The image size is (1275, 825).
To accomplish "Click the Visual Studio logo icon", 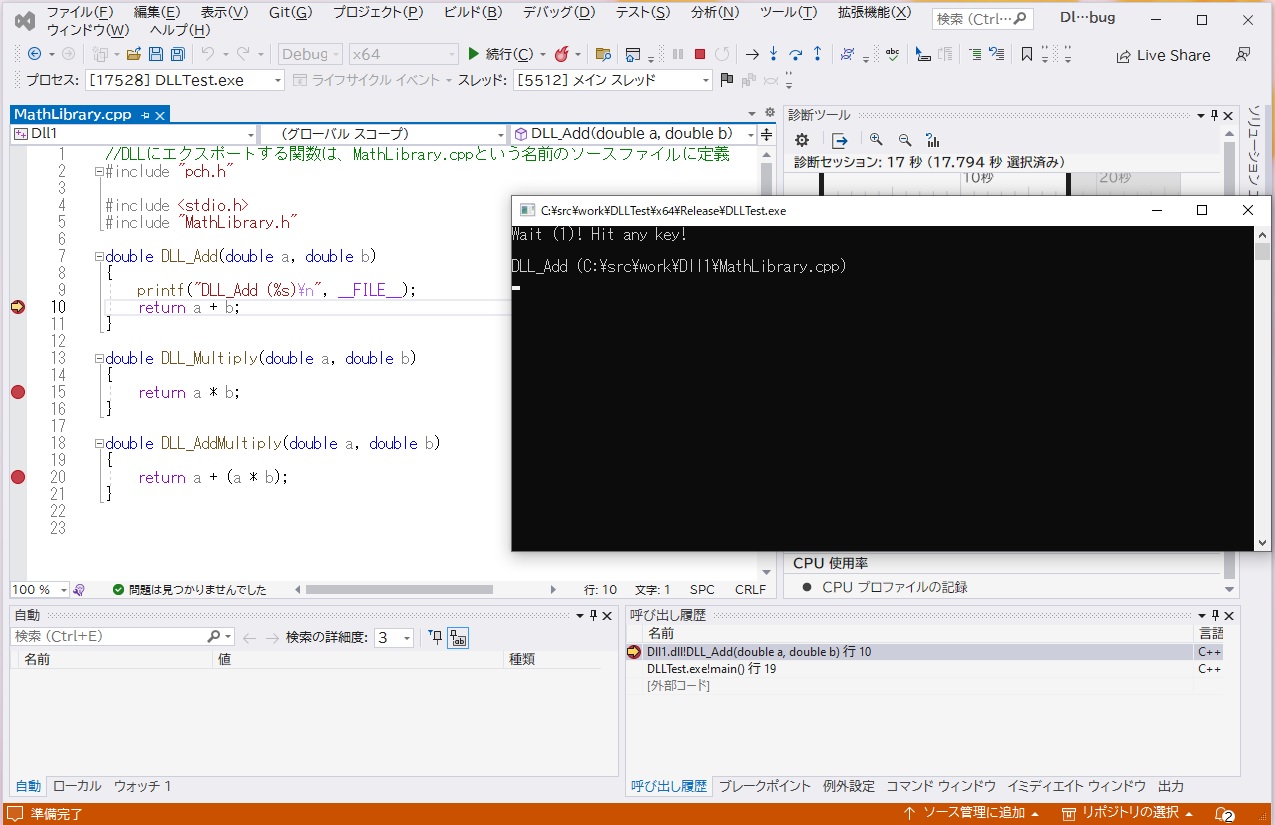I will [x=25, y=21].
